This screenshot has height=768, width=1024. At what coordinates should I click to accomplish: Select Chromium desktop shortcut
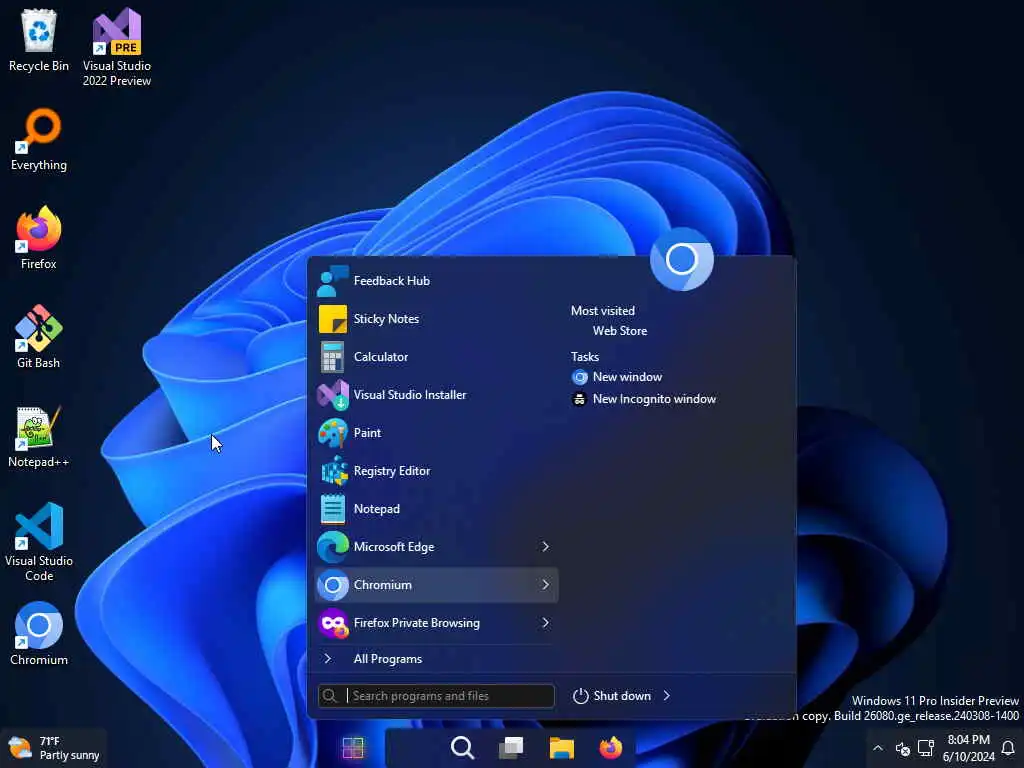pyautogui.click(x=39, y=633)
